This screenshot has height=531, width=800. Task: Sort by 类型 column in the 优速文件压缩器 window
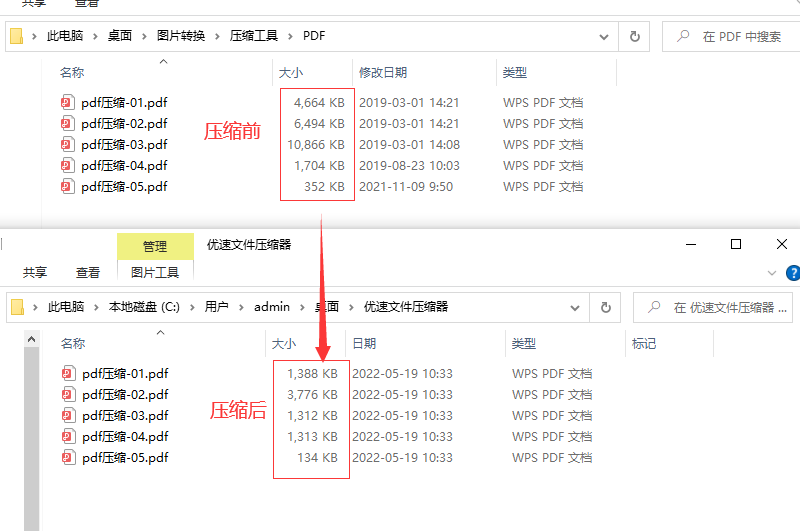(523, 343)
